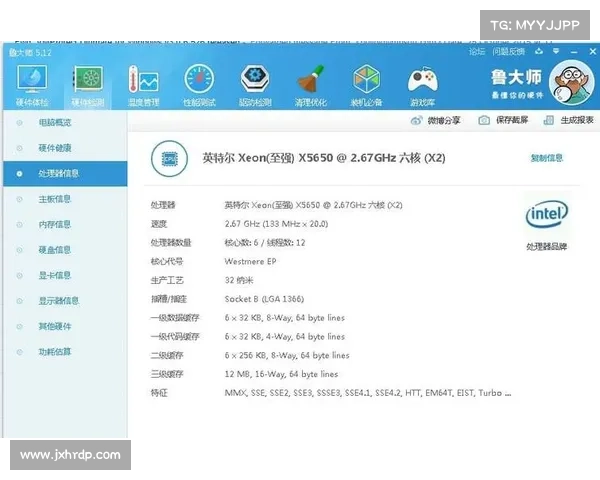Click 装机必备 cube icon

367,80
